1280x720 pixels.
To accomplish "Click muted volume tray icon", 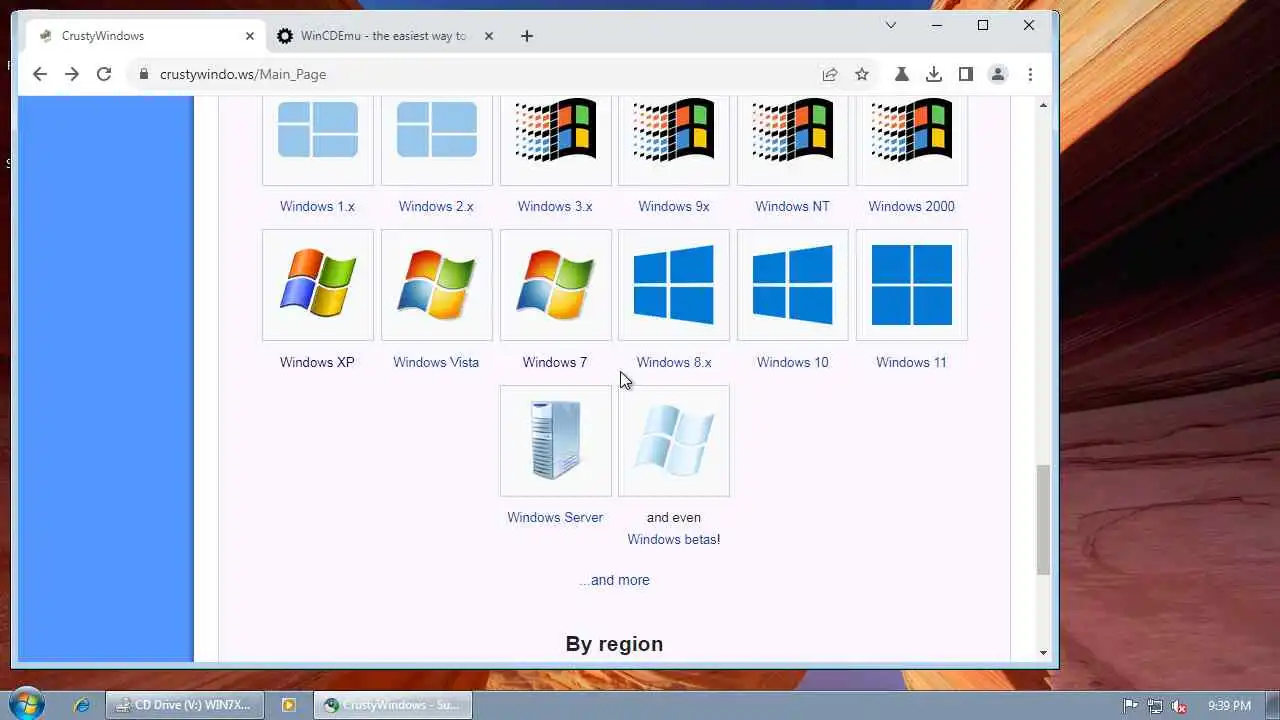I will (1179, 706).
